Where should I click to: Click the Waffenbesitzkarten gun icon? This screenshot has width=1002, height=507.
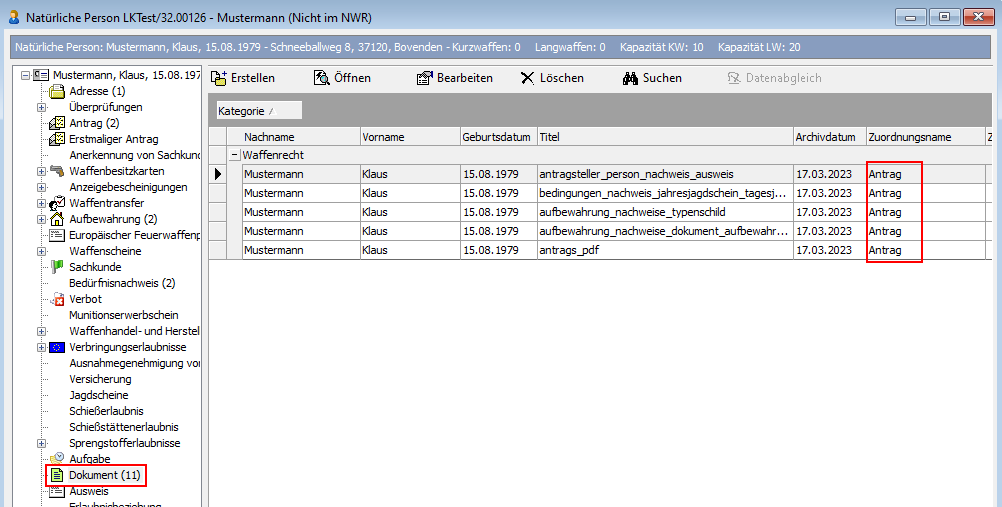point(57,171)
